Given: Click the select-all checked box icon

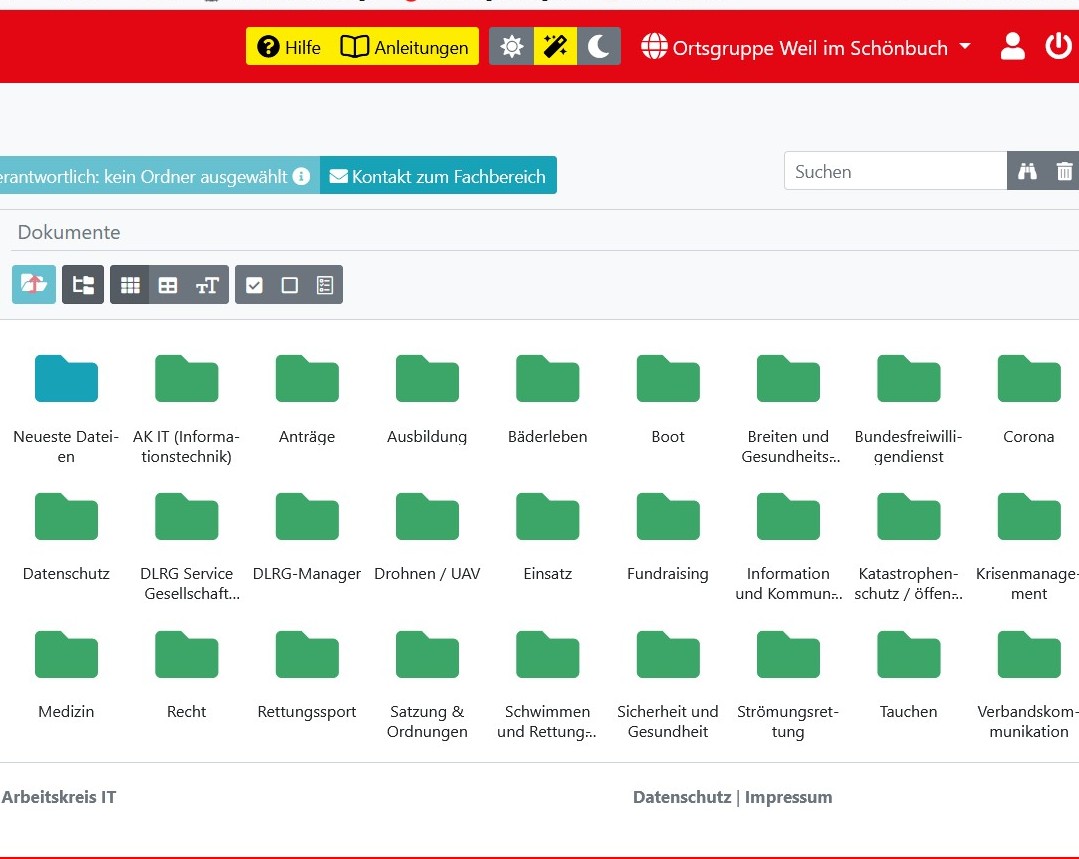Looking at the screenshot, I should pos(254,285).
